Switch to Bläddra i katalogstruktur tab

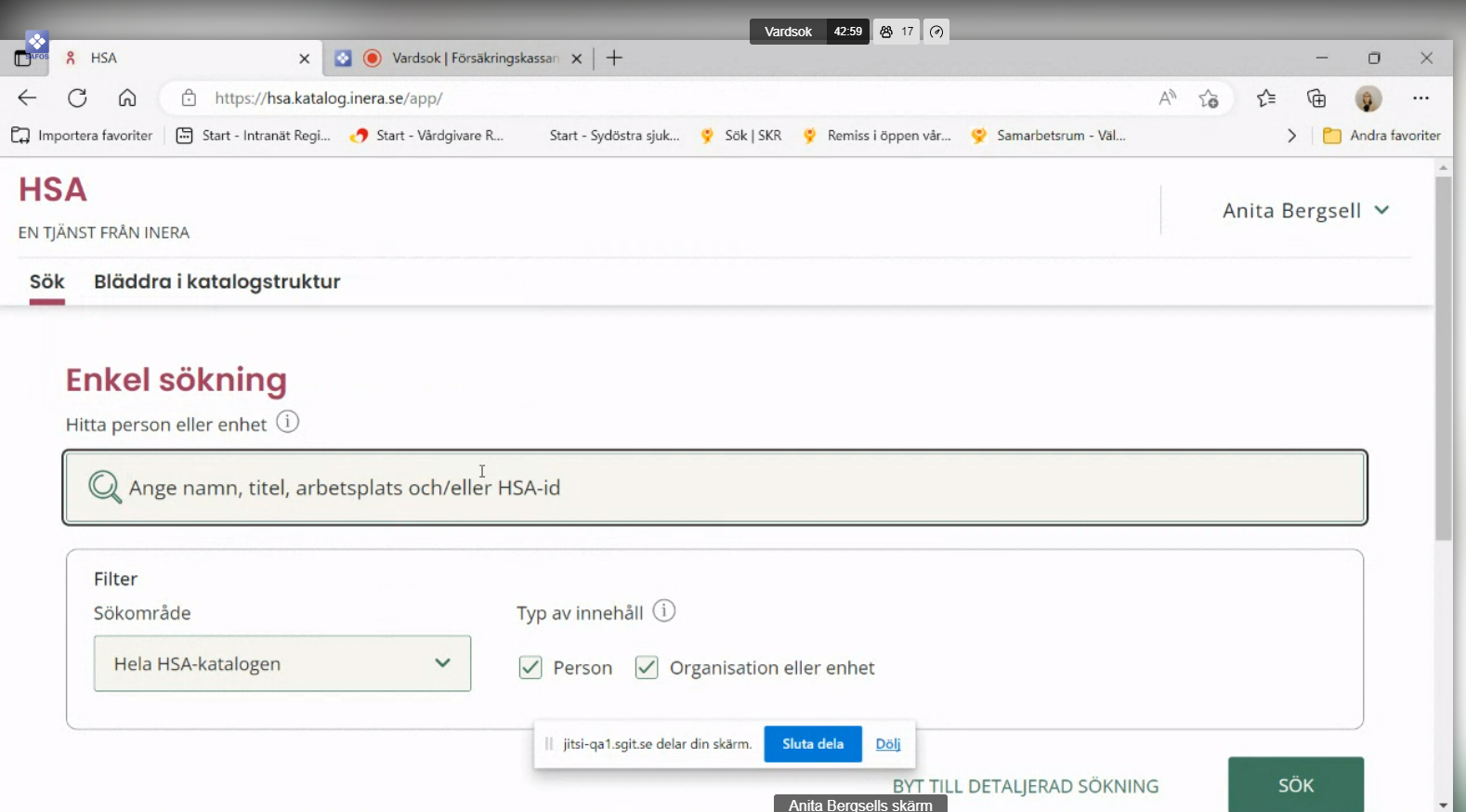point(216,282)
